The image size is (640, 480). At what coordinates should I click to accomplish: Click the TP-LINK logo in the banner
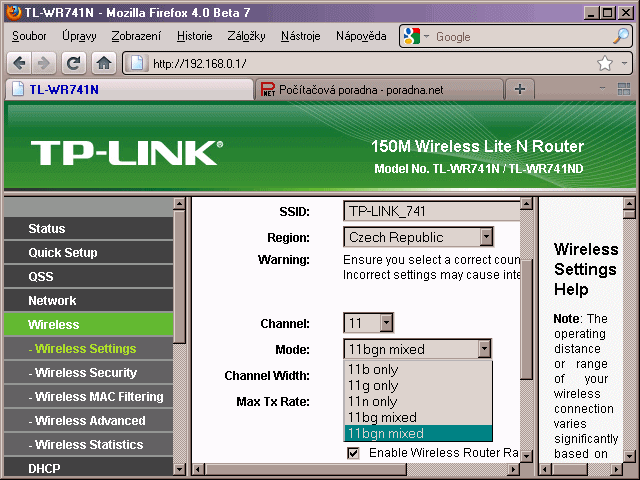(x=127, y=153)
